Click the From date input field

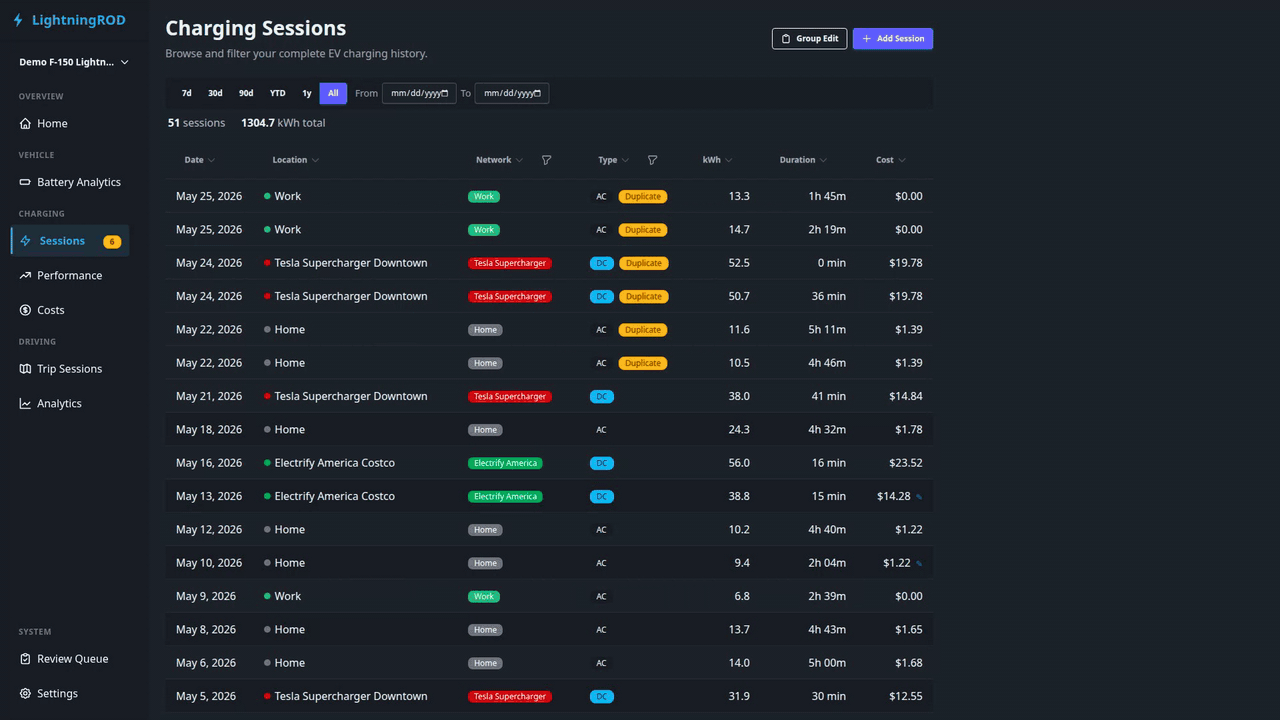click(419, 93)
